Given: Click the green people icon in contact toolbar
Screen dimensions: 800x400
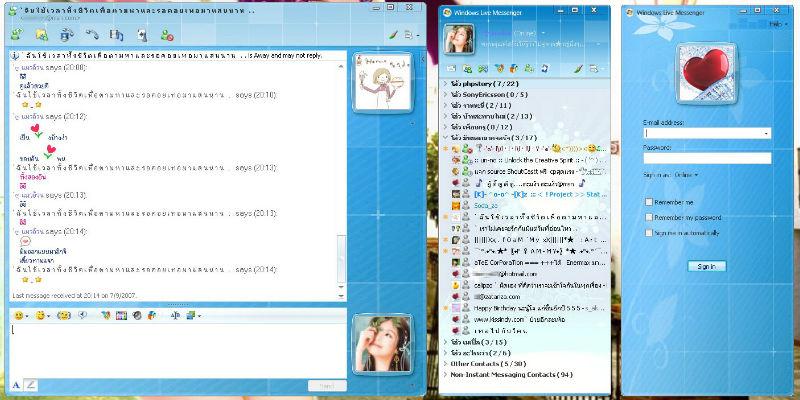Looking at the screenshot, I should click(483, 68).
